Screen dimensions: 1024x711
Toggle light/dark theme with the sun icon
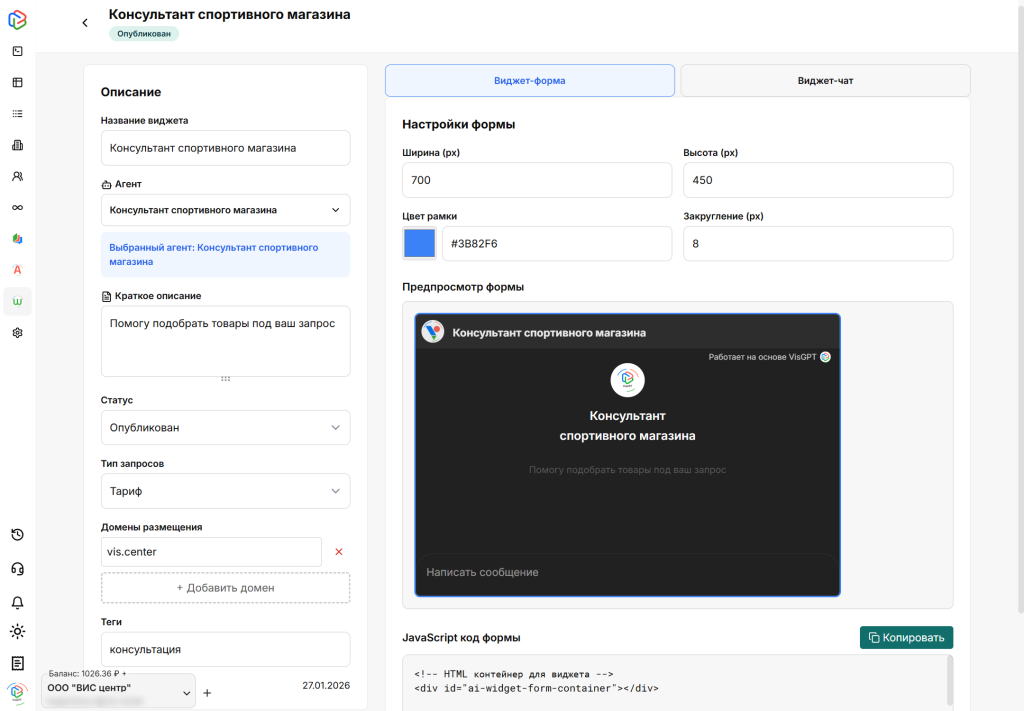pos(17,631)
